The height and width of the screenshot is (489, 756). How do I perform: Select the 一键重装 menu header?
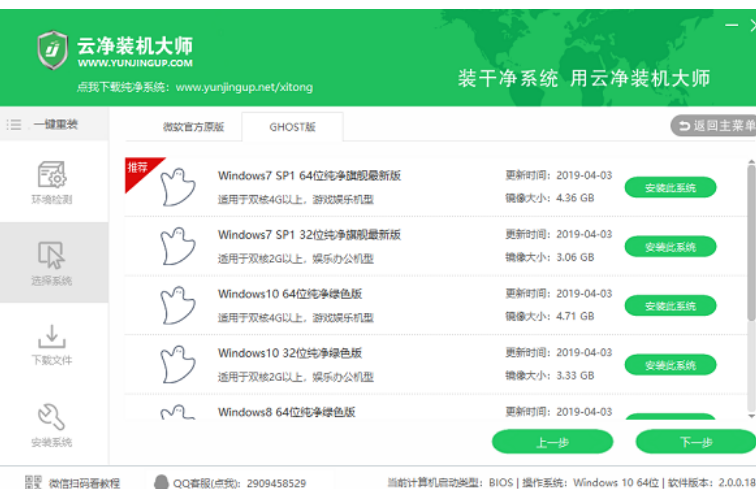coord(54,124)
